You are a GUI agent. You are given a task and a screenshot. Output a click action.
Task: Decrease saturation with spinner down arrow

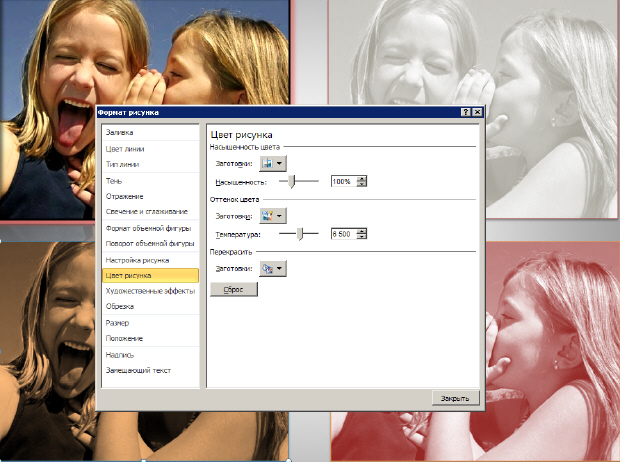362,184
